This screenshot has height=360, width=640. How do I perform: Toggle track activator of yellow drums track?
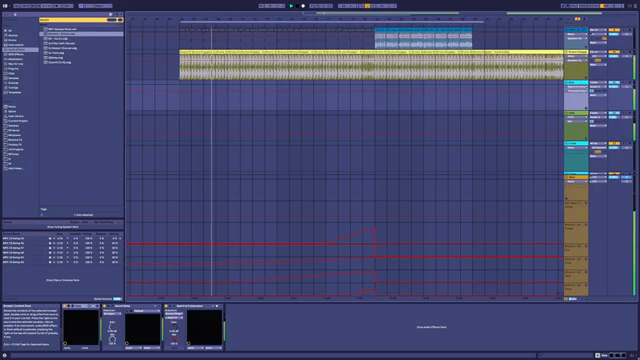pyautogui.click(x=614, y=52)
